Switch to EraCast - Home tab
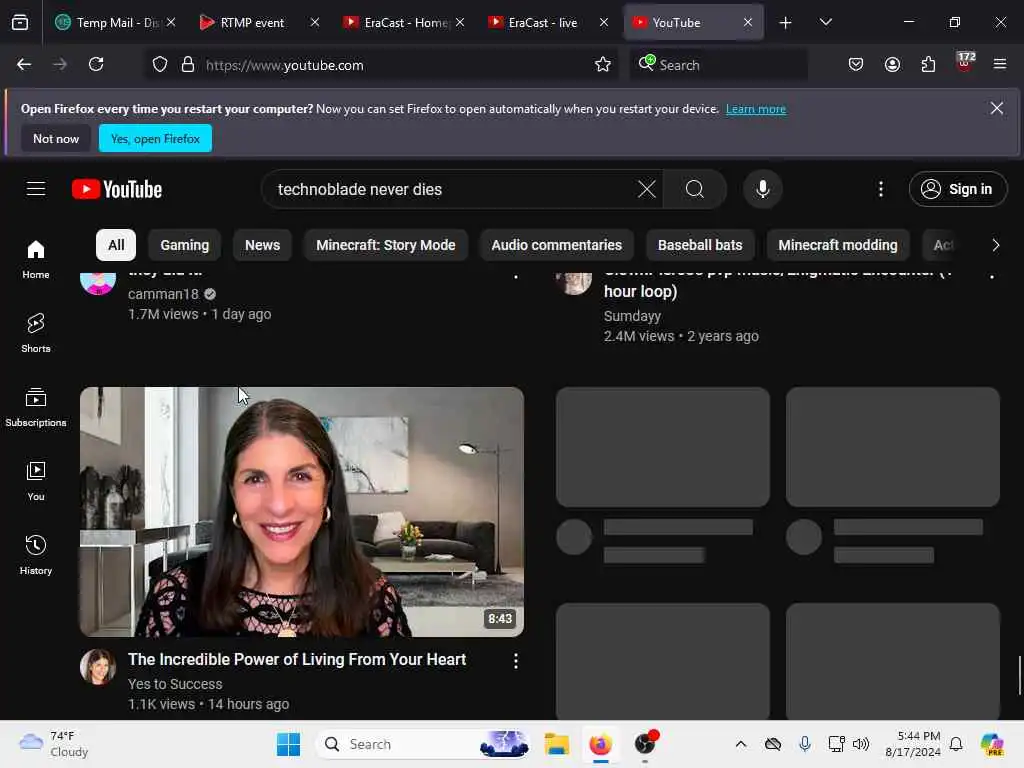The height and width of the screenshot is (768, 1024). point(396,23)
